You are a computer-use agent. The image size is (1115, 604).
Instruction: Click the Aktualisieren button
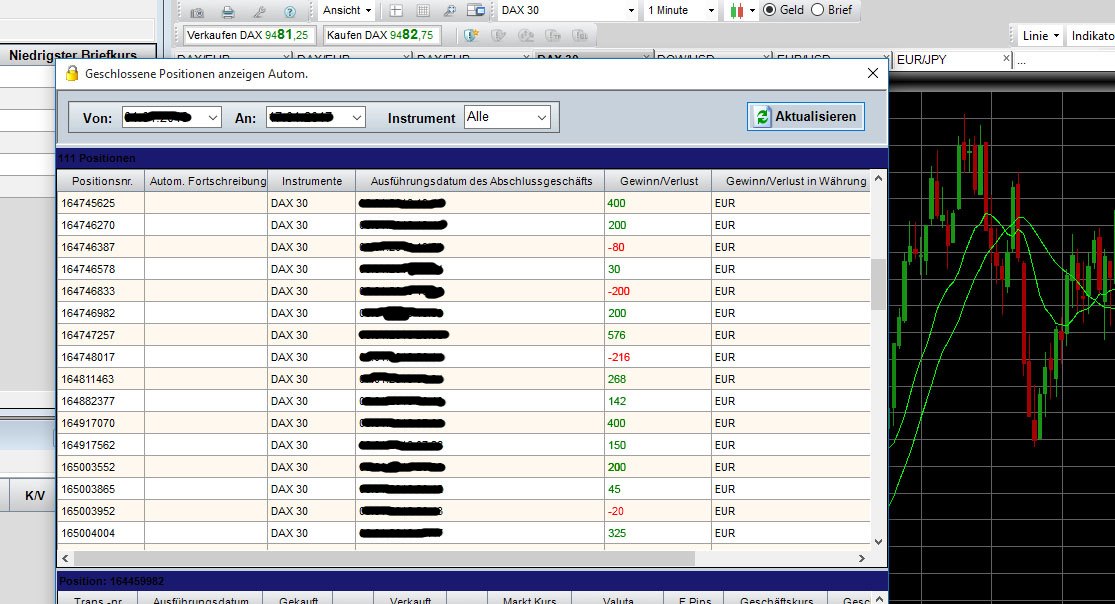tap(806, 117)
